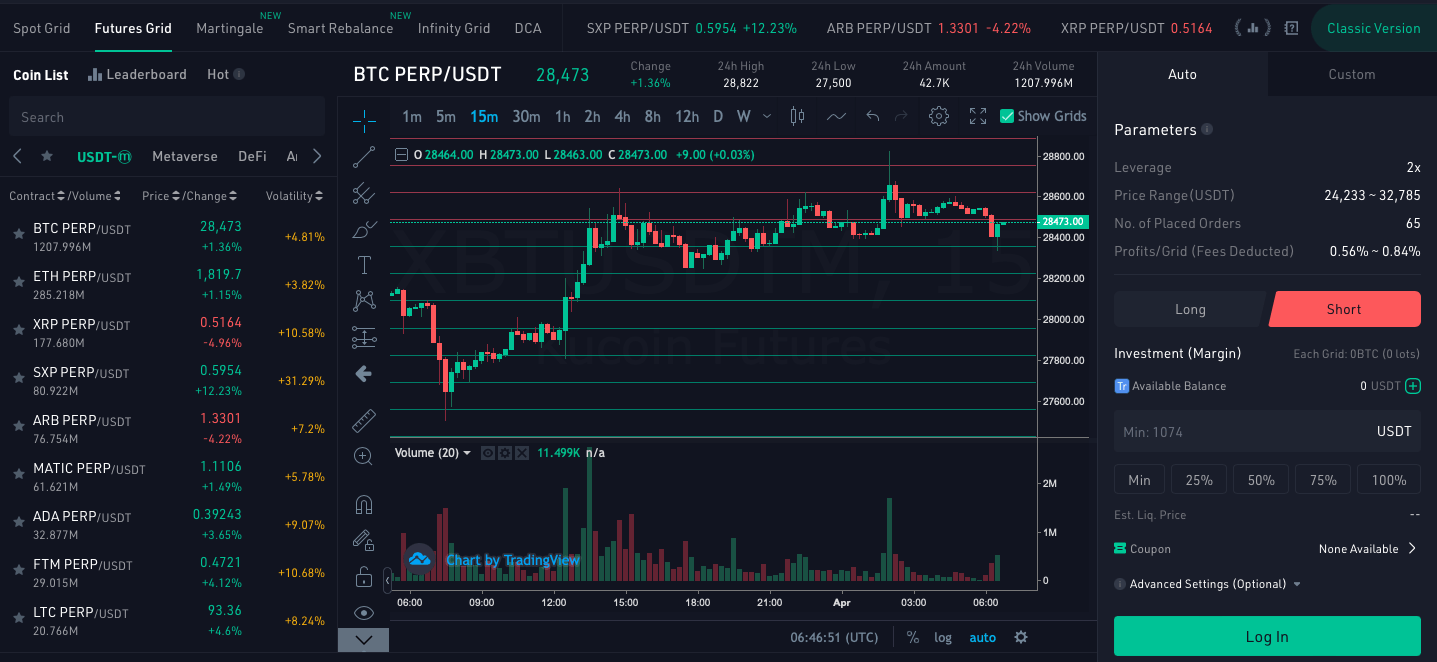
Task: Select the brush drawing tool
Action: [364, 229]
